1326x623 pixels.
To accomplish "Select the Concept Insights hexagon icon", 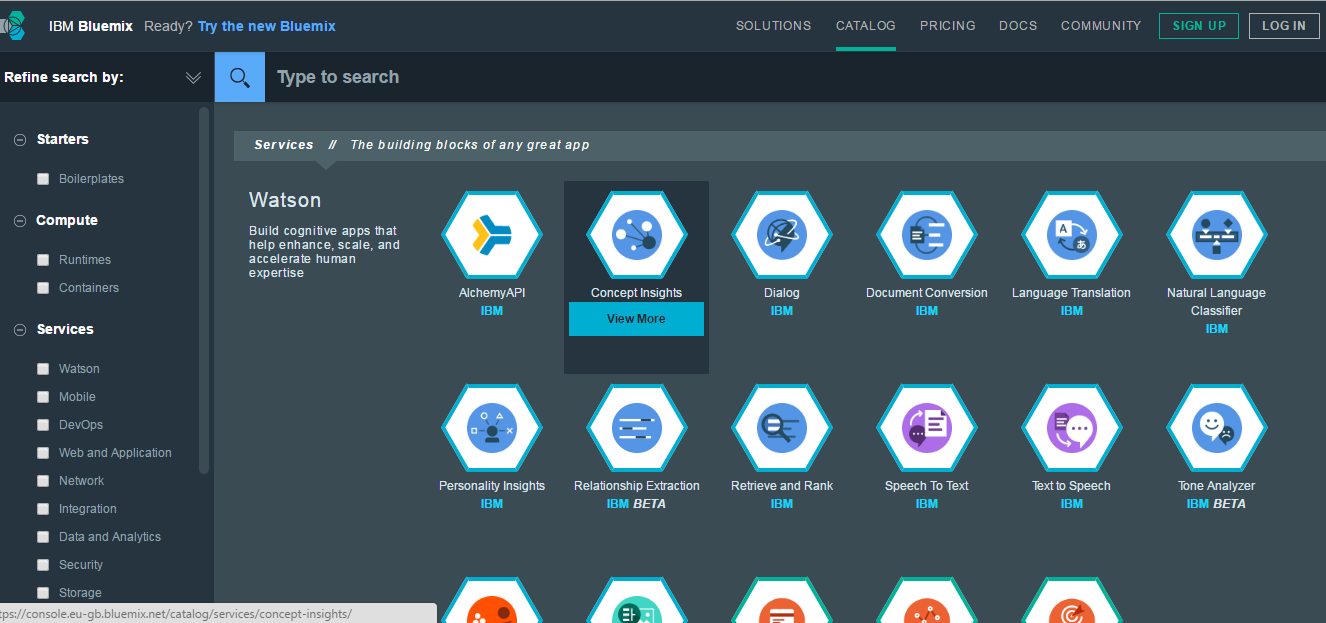I will pyautogui.click(x=637, y=235).
